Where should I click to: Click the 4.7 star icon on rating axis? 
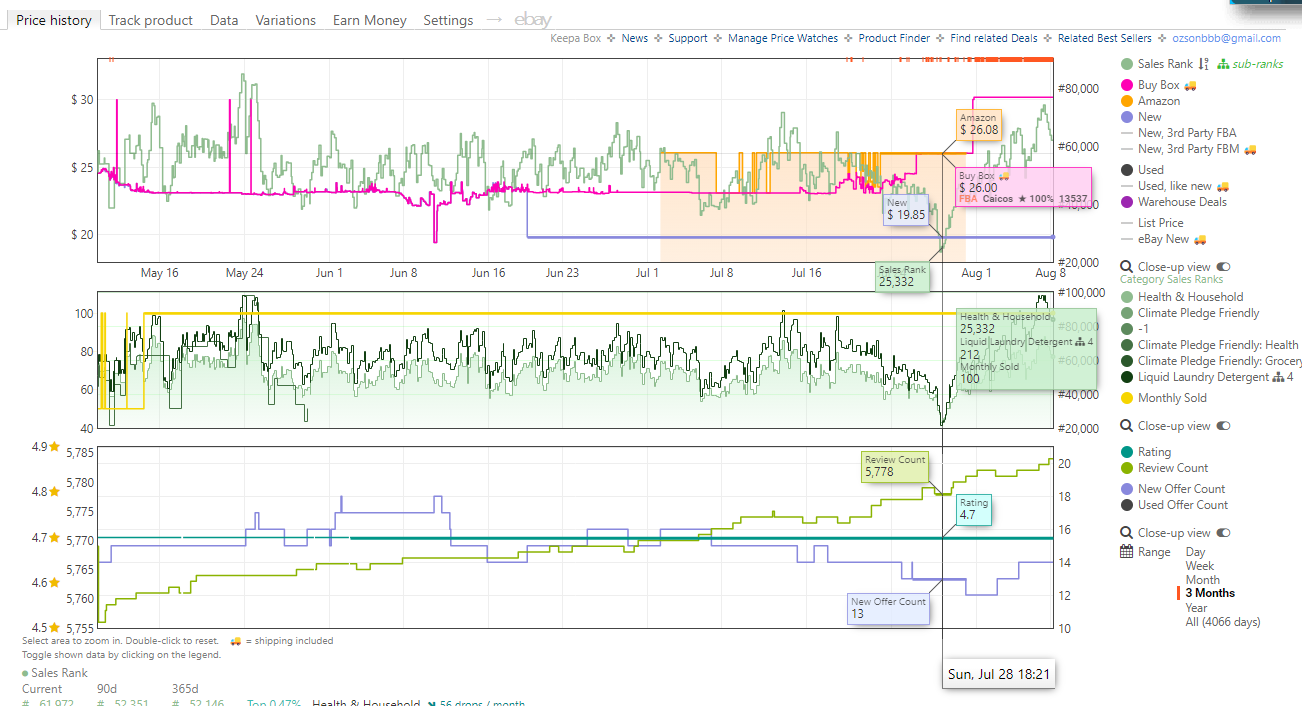pos(55,538)
